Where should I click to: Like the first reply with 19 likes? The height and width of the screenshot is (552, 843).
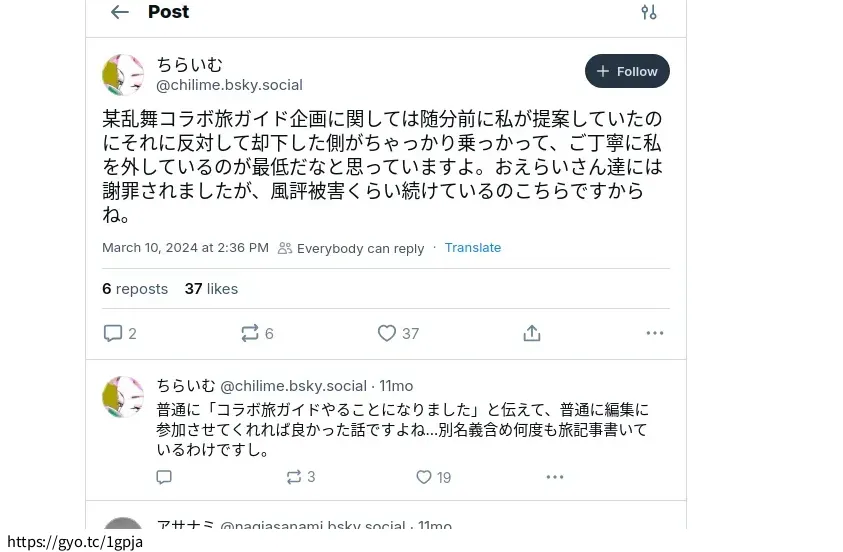coord(424,477)
